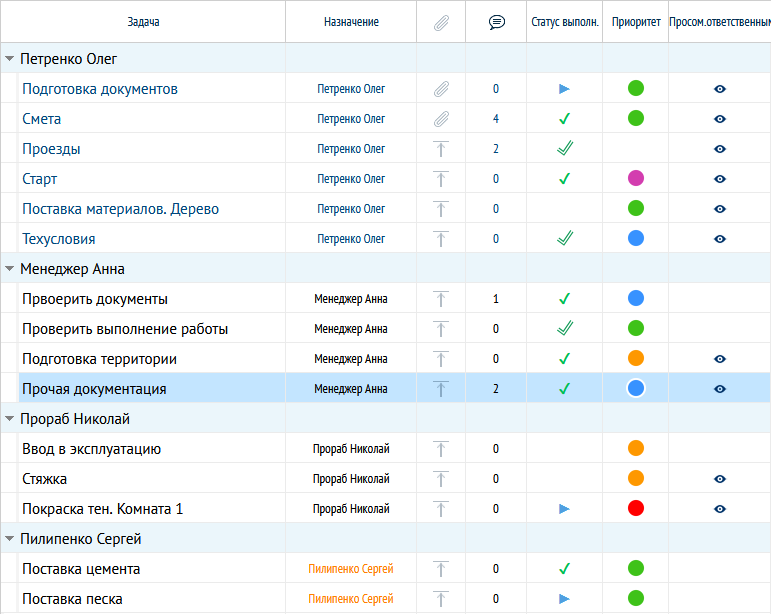Toggle the eye icon for Подготовка территории
771x614 pixels.
point(720,359)
